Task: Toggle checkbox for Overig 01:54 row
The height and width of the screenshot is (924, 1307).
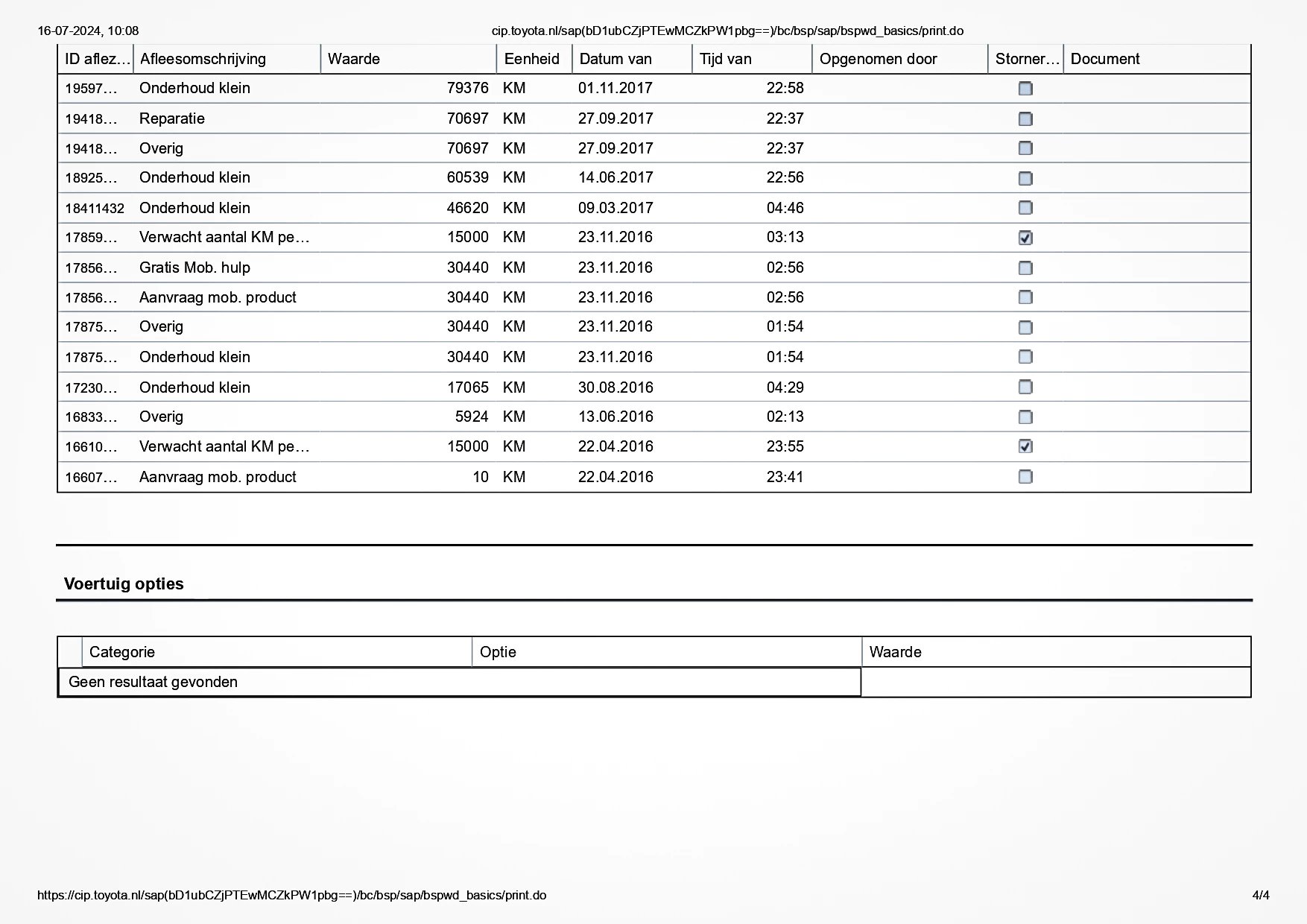Action: (1025, 327)
